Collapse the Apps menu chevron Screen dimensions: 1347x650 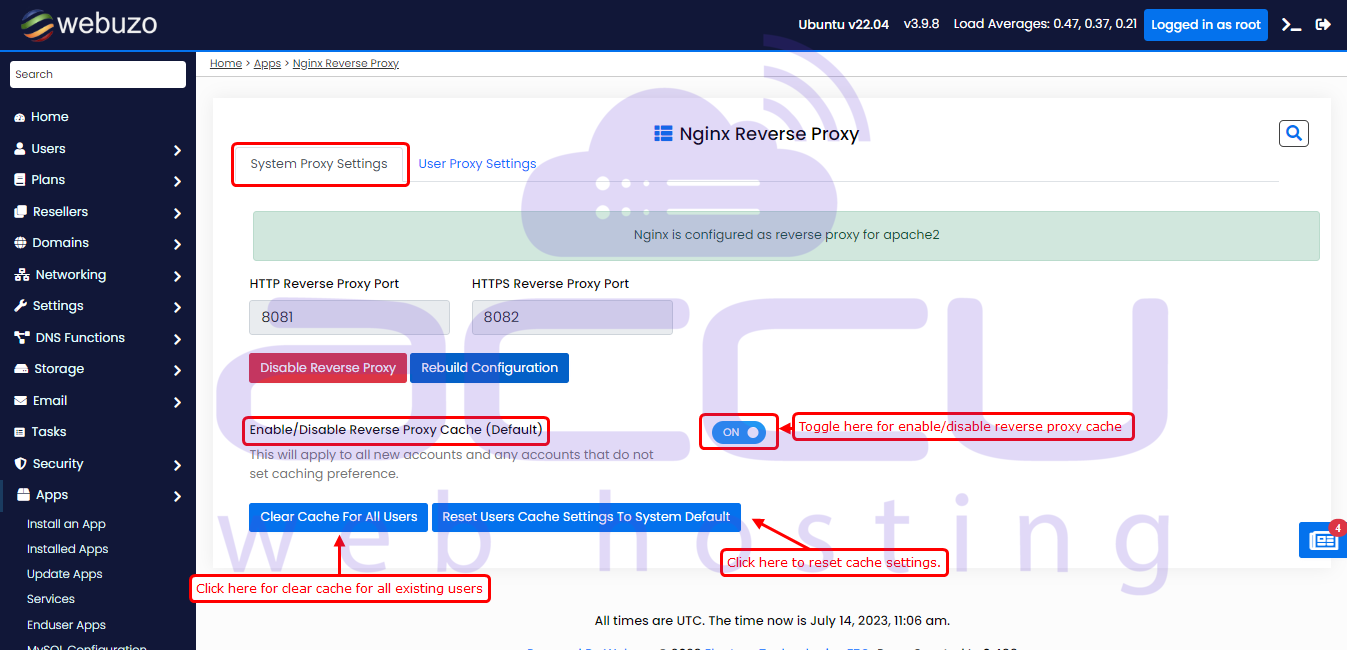click(x=177, y=496)
